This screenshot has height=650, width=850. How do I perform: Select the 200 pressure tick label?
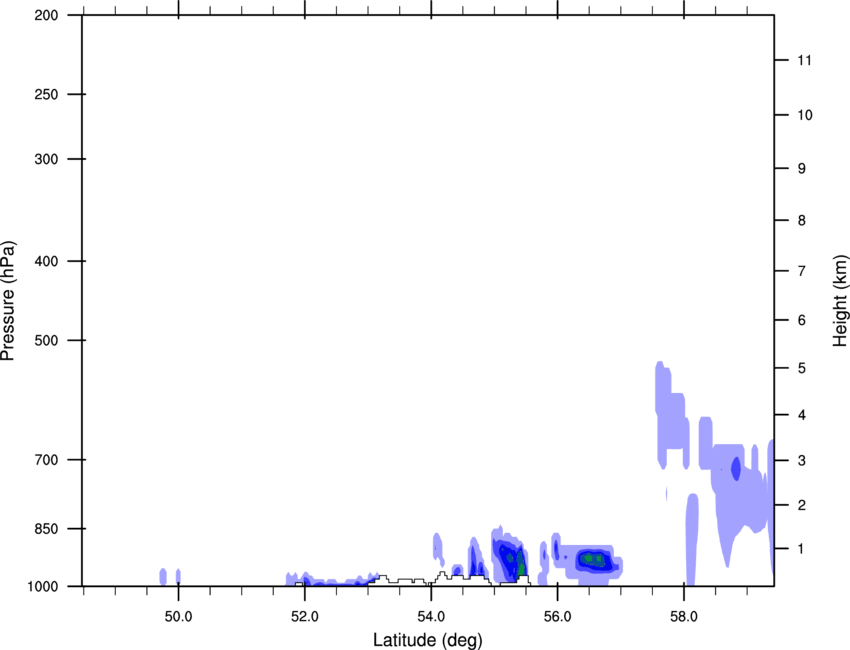coord(46,16)
